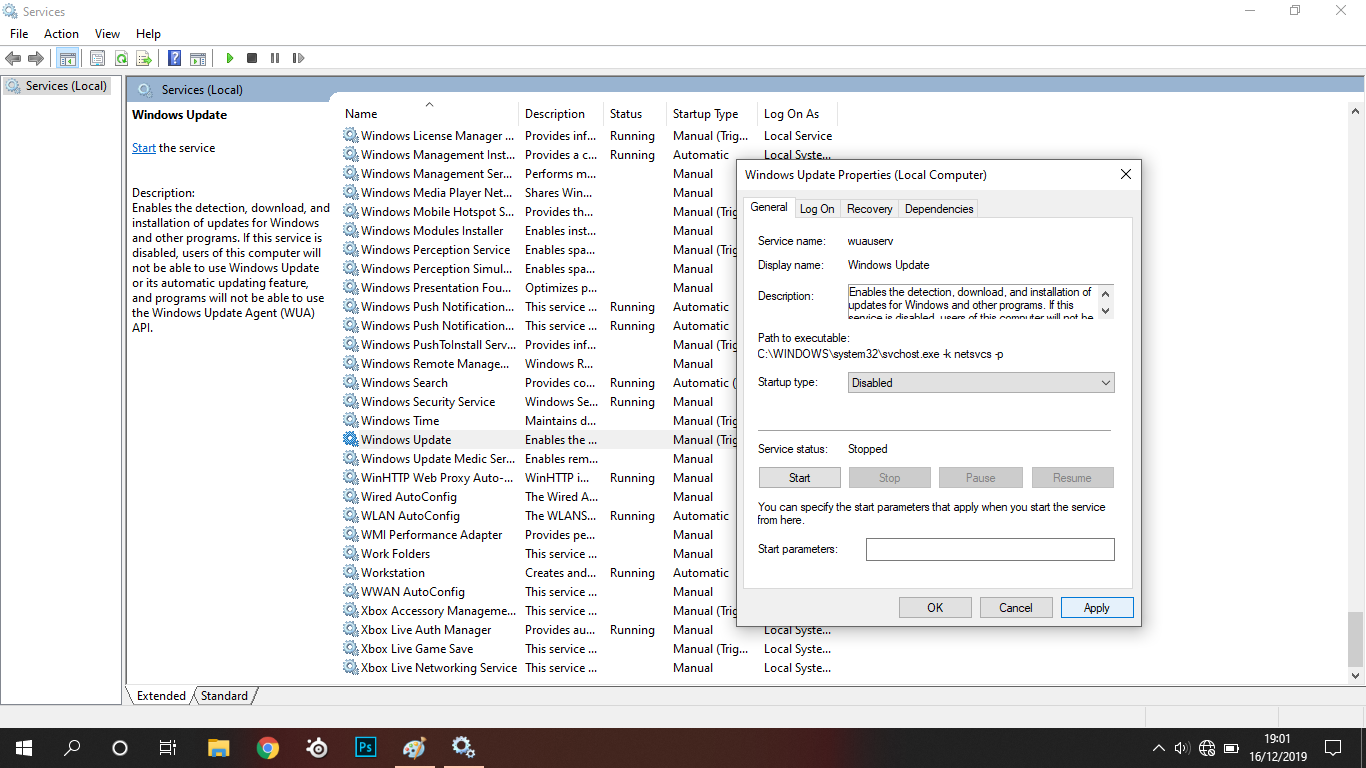1366x768 pixels.
Task: Click the Apply button
Action: coord(1096,607)
